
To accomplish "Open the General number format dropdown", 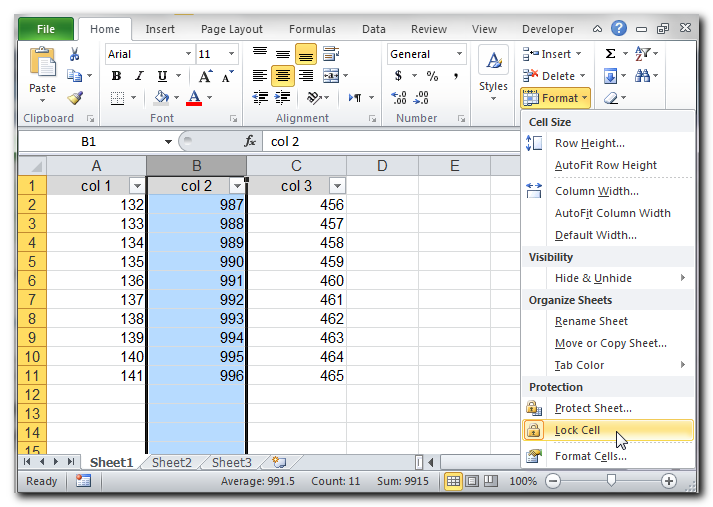I will (459, 54).
